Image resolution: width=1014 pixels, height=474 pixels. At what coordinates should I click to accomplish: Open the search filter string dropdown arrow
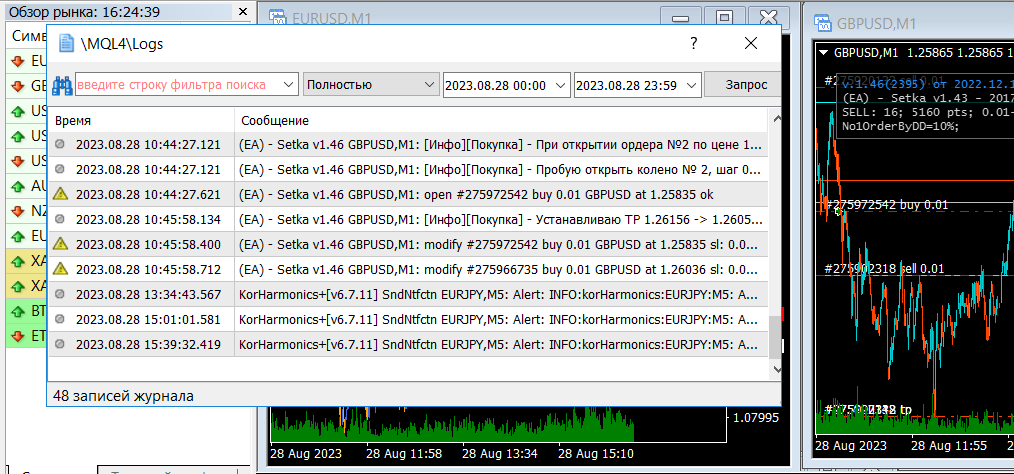click(289, 85)
